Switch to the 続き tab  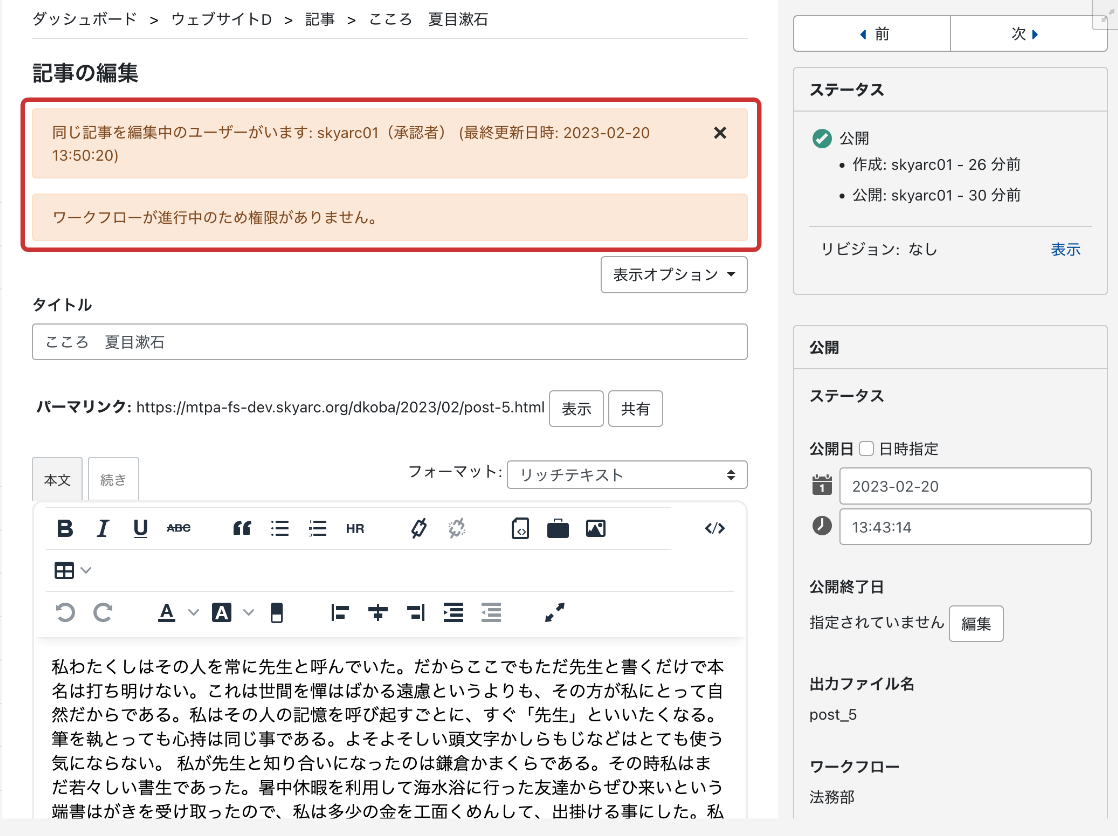[x=113, y=479]
